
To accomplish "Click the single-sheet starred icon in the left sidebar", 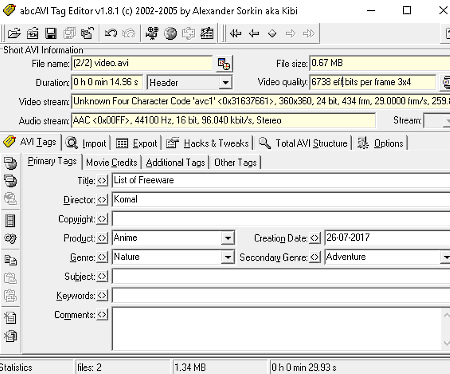I will (x=10, y=317).
